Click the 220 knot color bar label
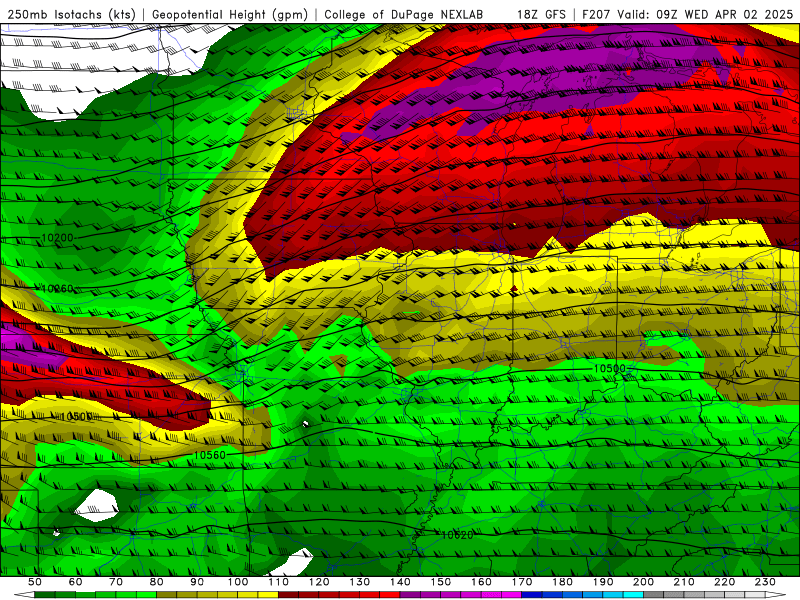The width and height of the screenshot is (800, 600). 724,582
